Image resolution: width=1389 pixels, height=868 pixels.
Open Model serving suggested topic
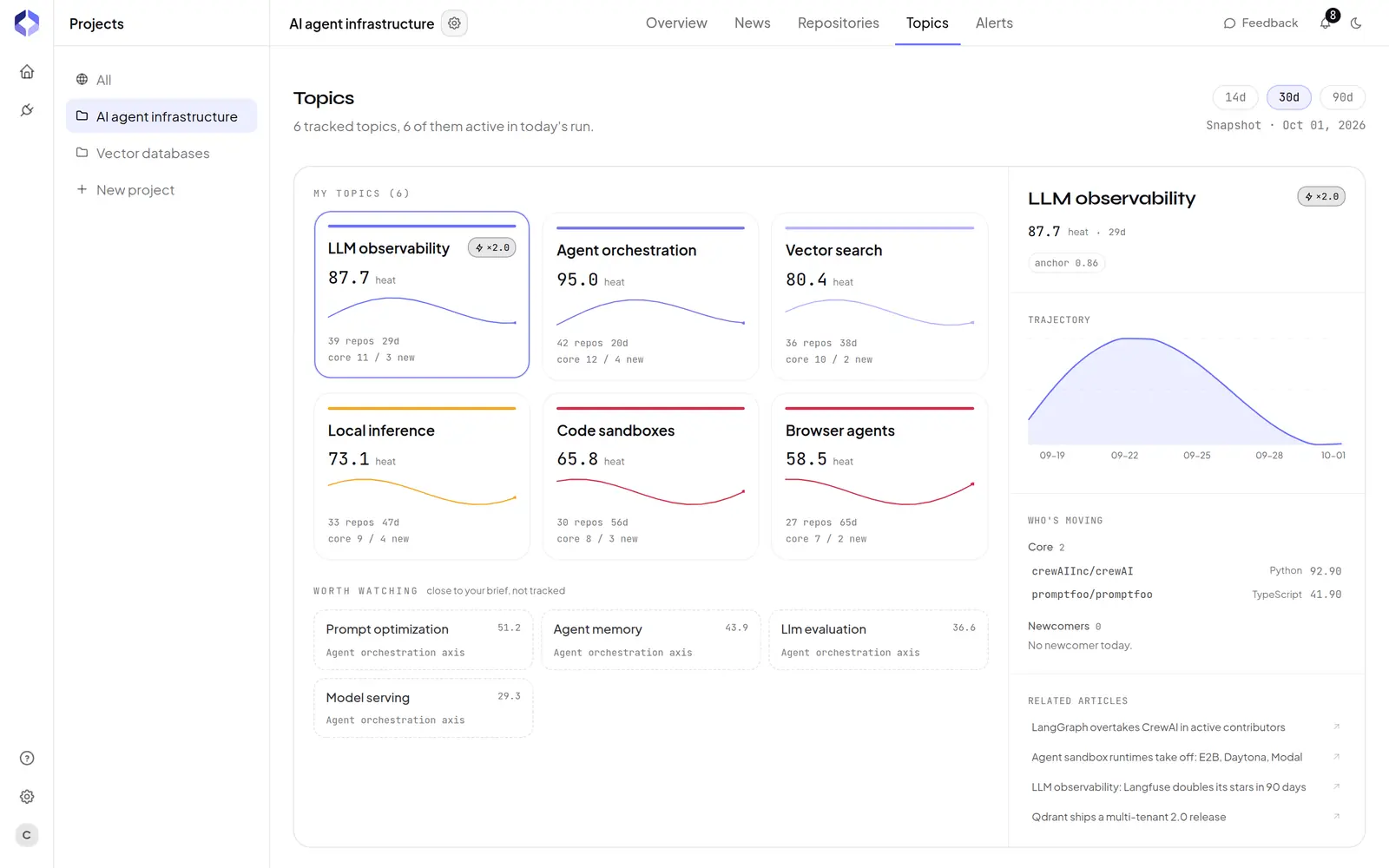click(423, 708)
